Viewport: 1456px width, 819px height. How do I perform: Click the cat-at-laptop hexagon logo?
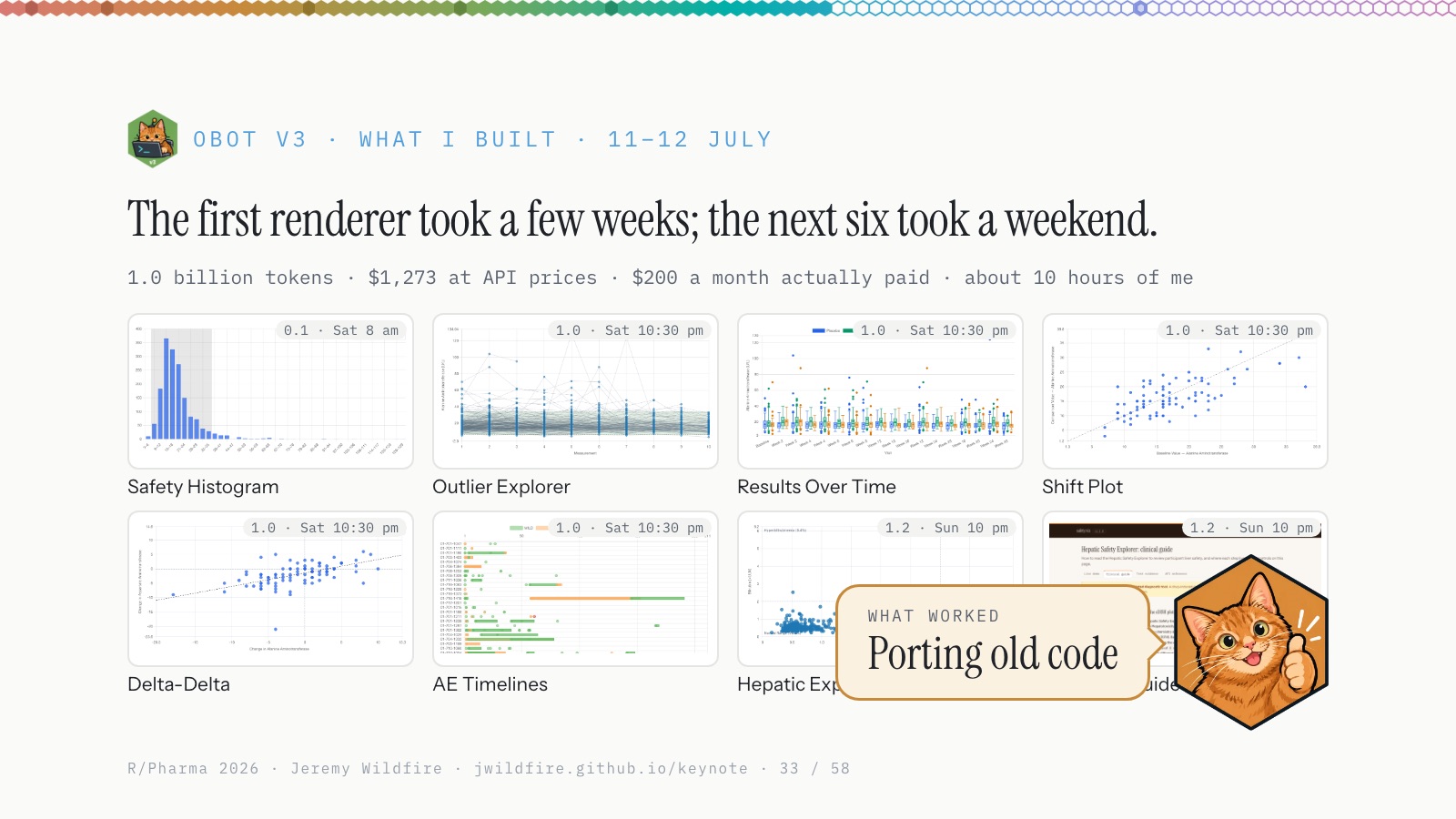[153, 139]
